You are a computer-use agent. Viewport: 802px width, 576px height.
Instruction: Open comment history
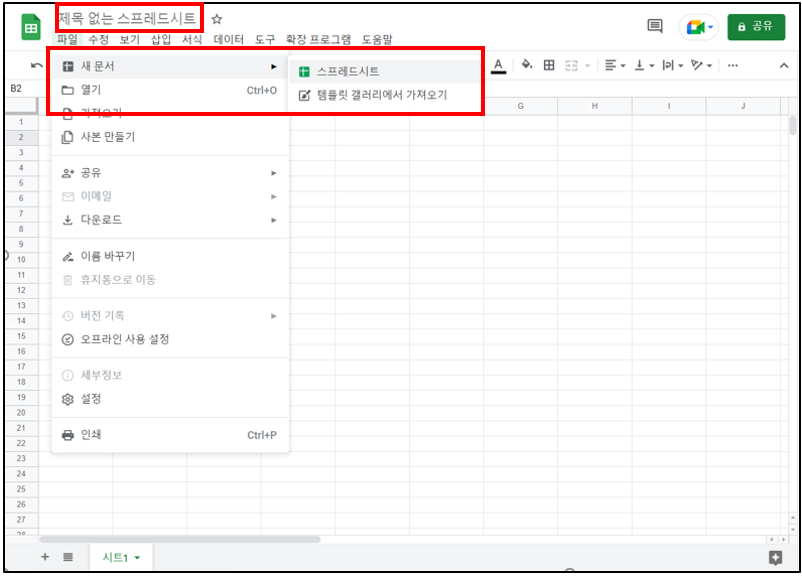coord(654,27)
